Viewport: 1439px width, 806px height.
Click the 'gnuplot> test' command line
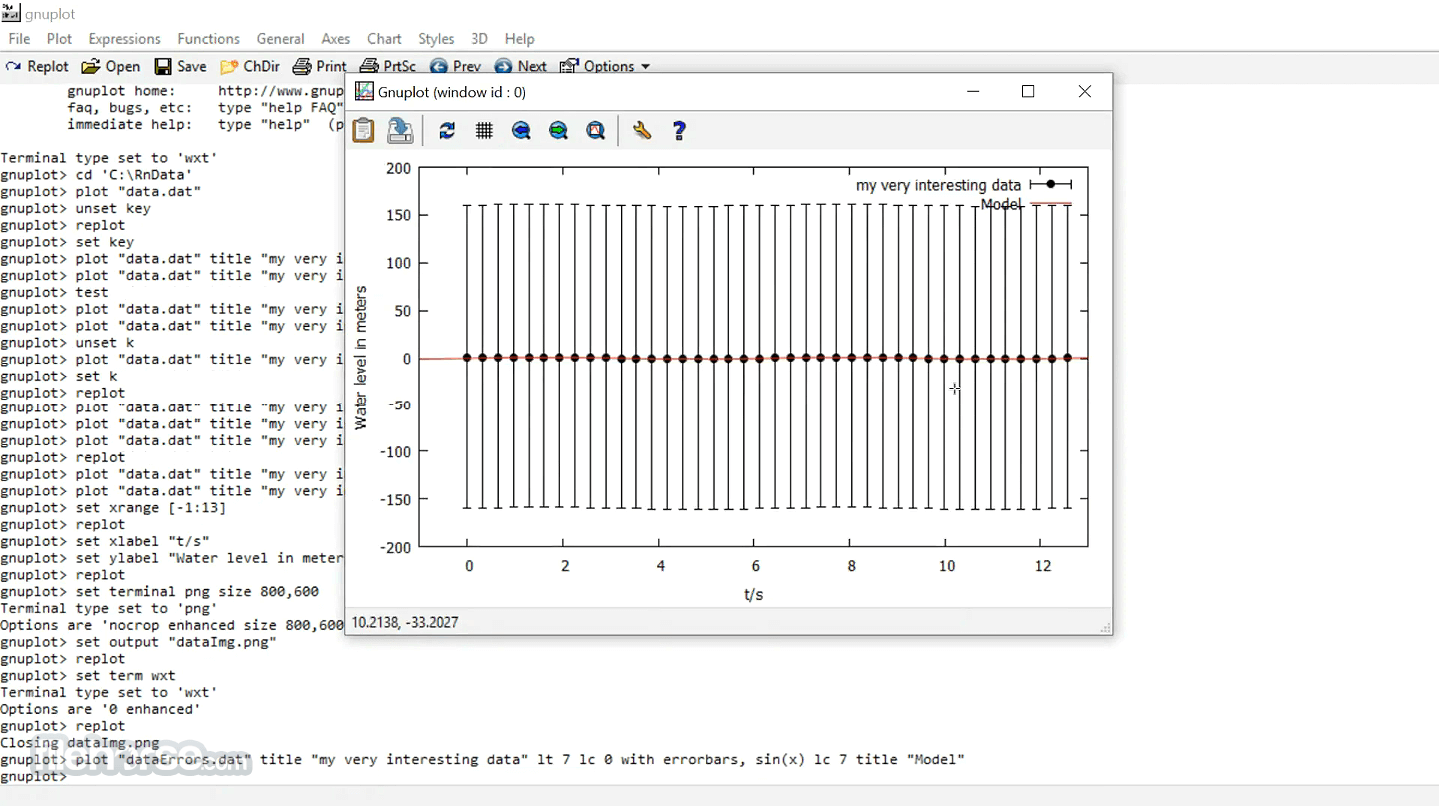point(54,292)
